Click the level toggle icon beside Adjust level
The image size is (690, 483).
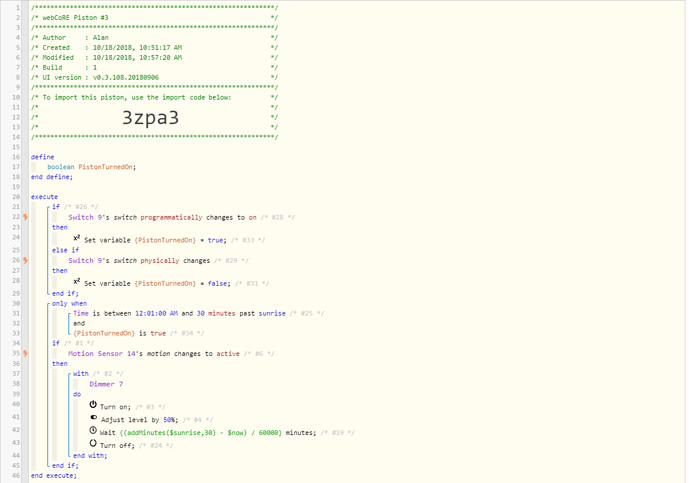pos(94,417)
